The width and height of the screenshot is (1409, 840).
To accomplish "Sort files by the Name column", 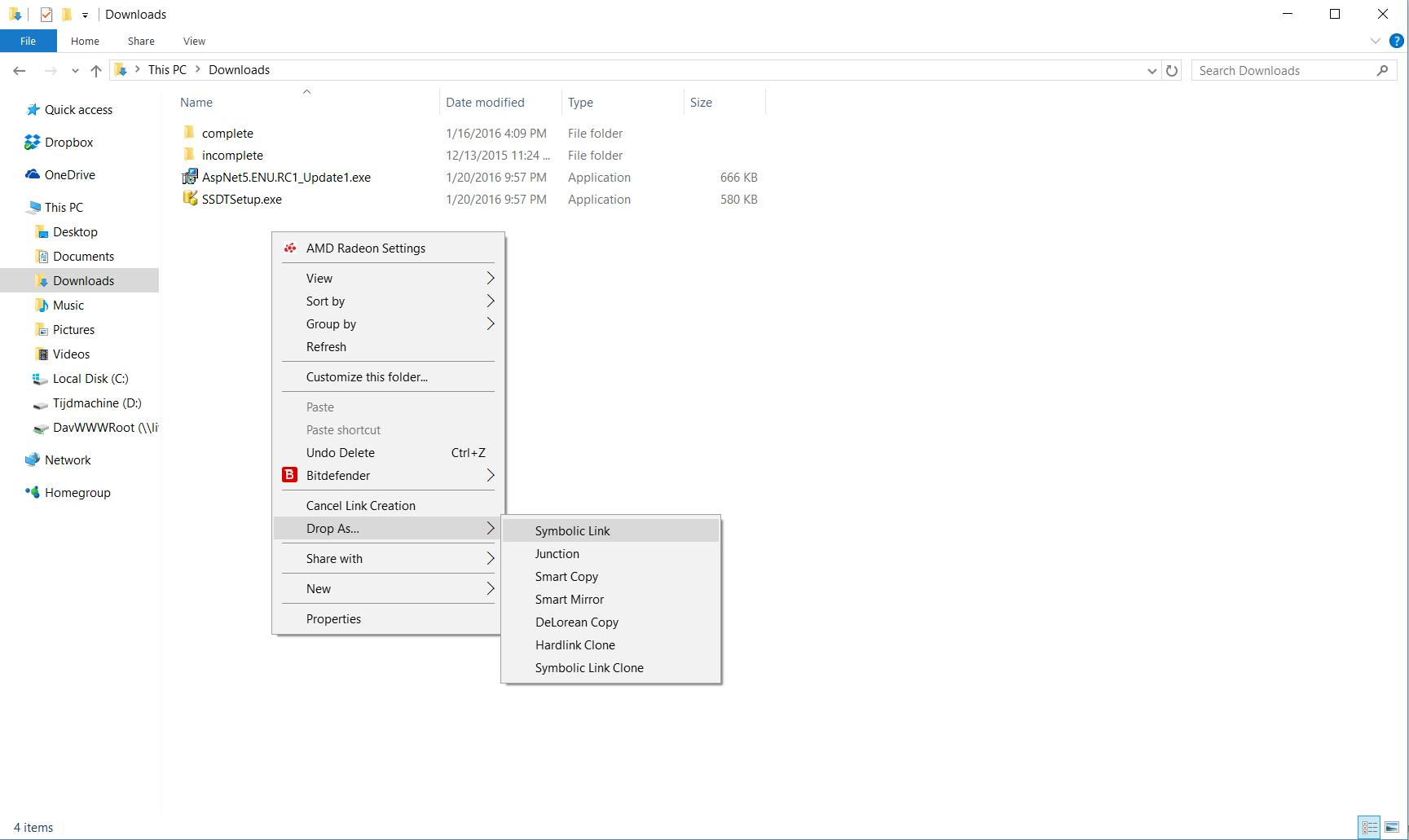I will tap(306, 102).
